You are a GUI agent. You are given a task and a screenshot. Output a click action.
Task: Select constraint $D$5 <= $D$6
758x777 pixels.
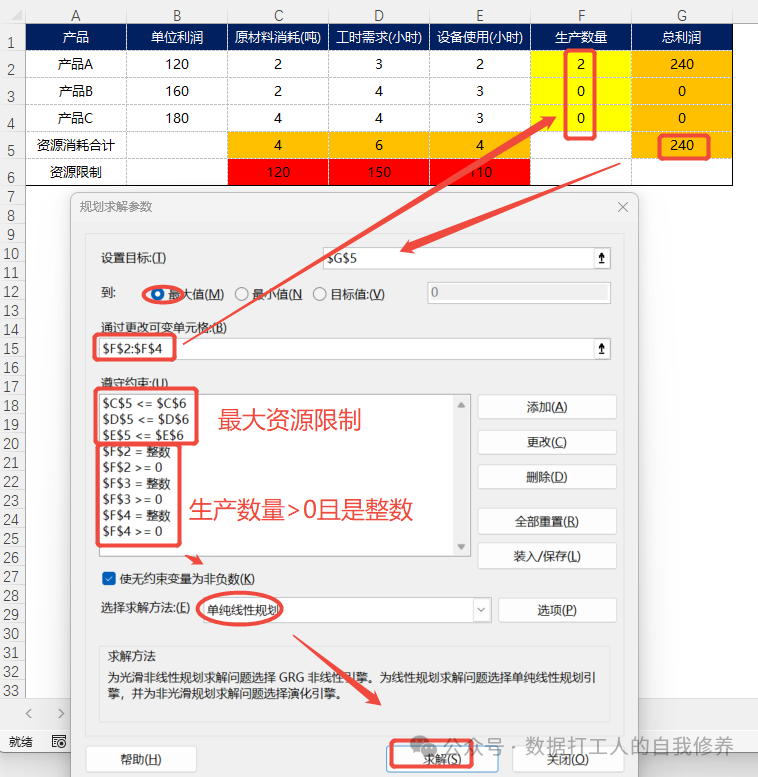tap(145, 419)
